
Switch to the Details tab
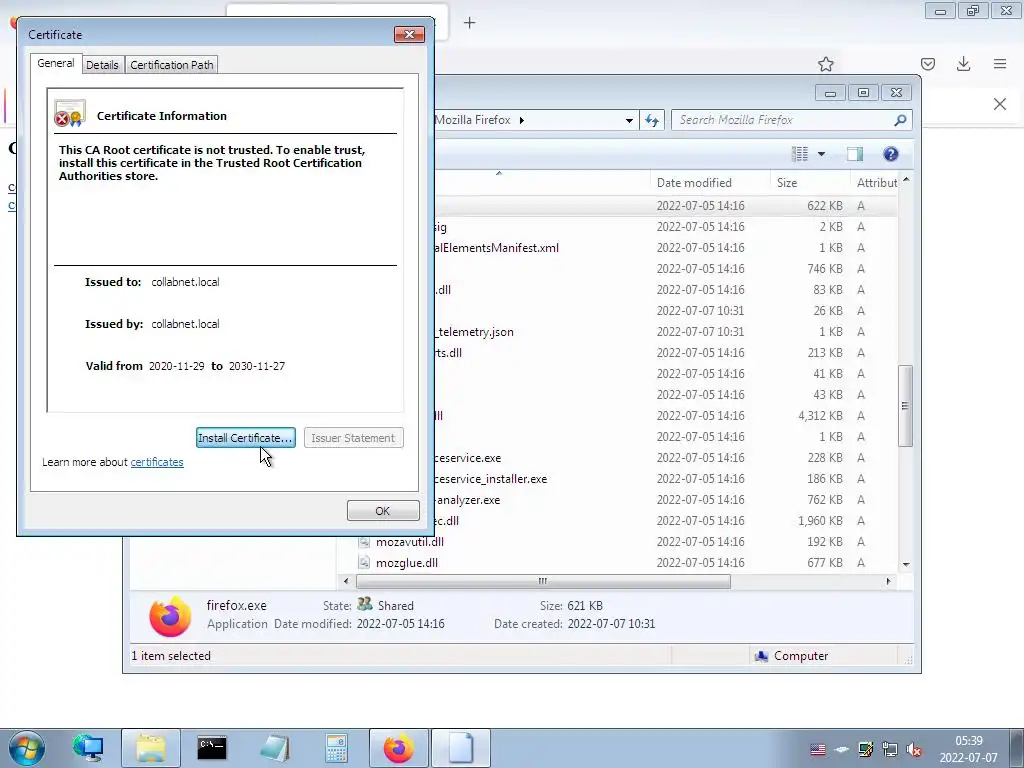tap(103, 65)
